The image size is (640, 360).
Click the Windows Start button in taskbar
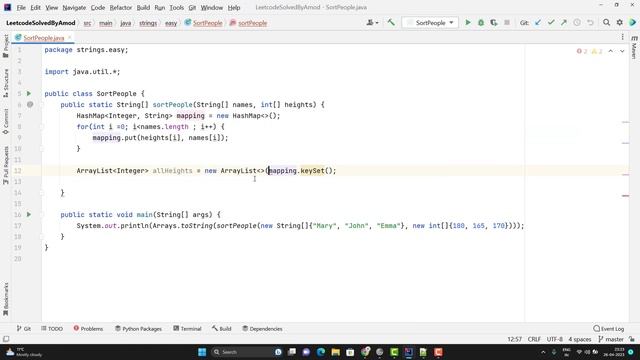202,352
